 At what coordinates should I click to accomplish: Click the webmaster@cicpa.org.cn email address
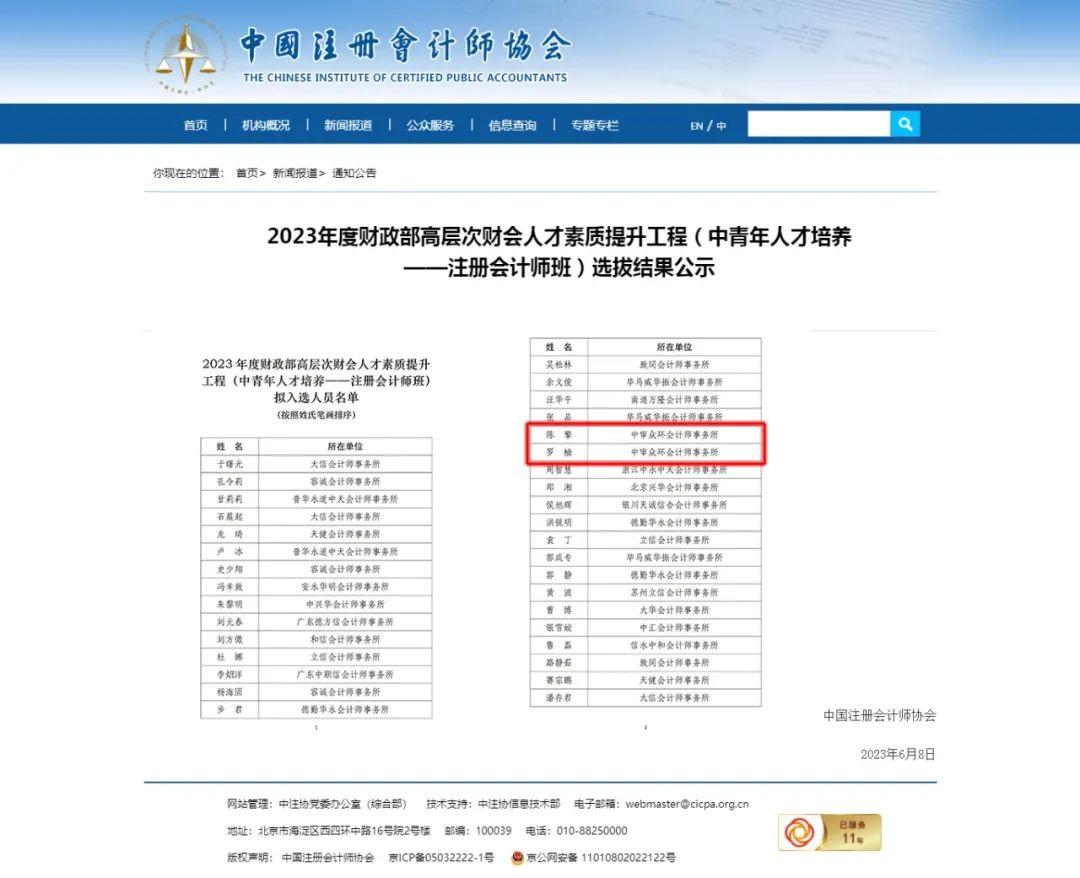pyautogui.click(x=686, y=804)
